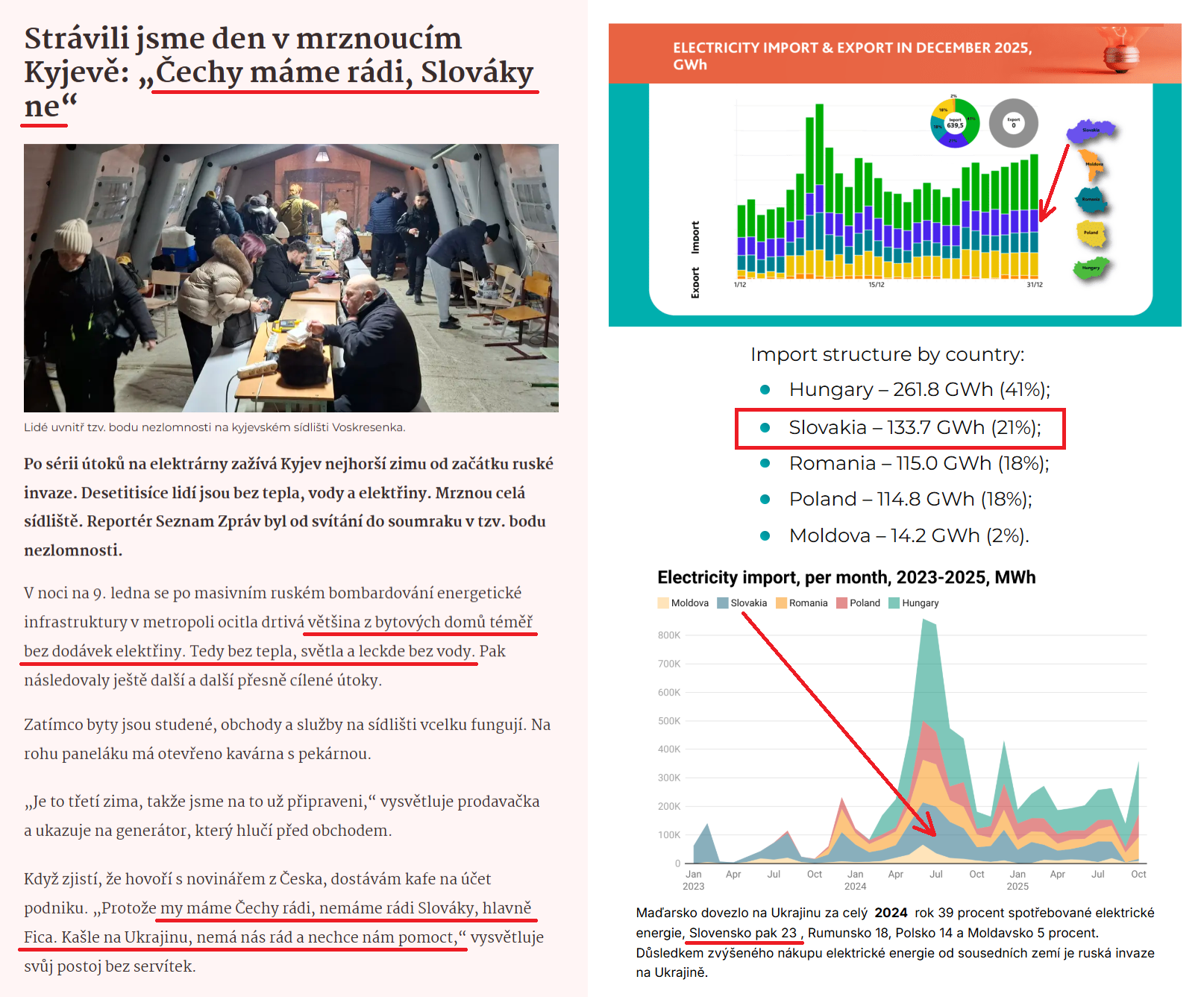Select the Hungary legend swatch

pyautogui.click(x=894, y=603)
